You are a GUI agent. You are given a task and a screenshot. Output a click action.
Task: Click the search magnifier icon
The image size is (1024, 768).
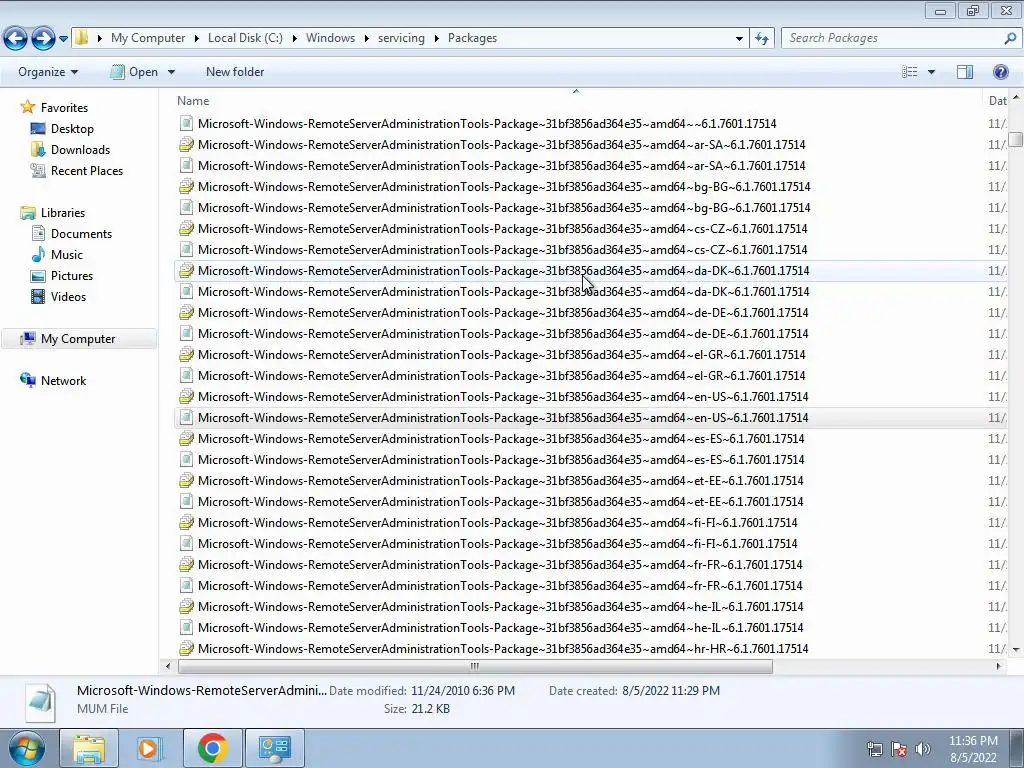(x=1010, y=38)
